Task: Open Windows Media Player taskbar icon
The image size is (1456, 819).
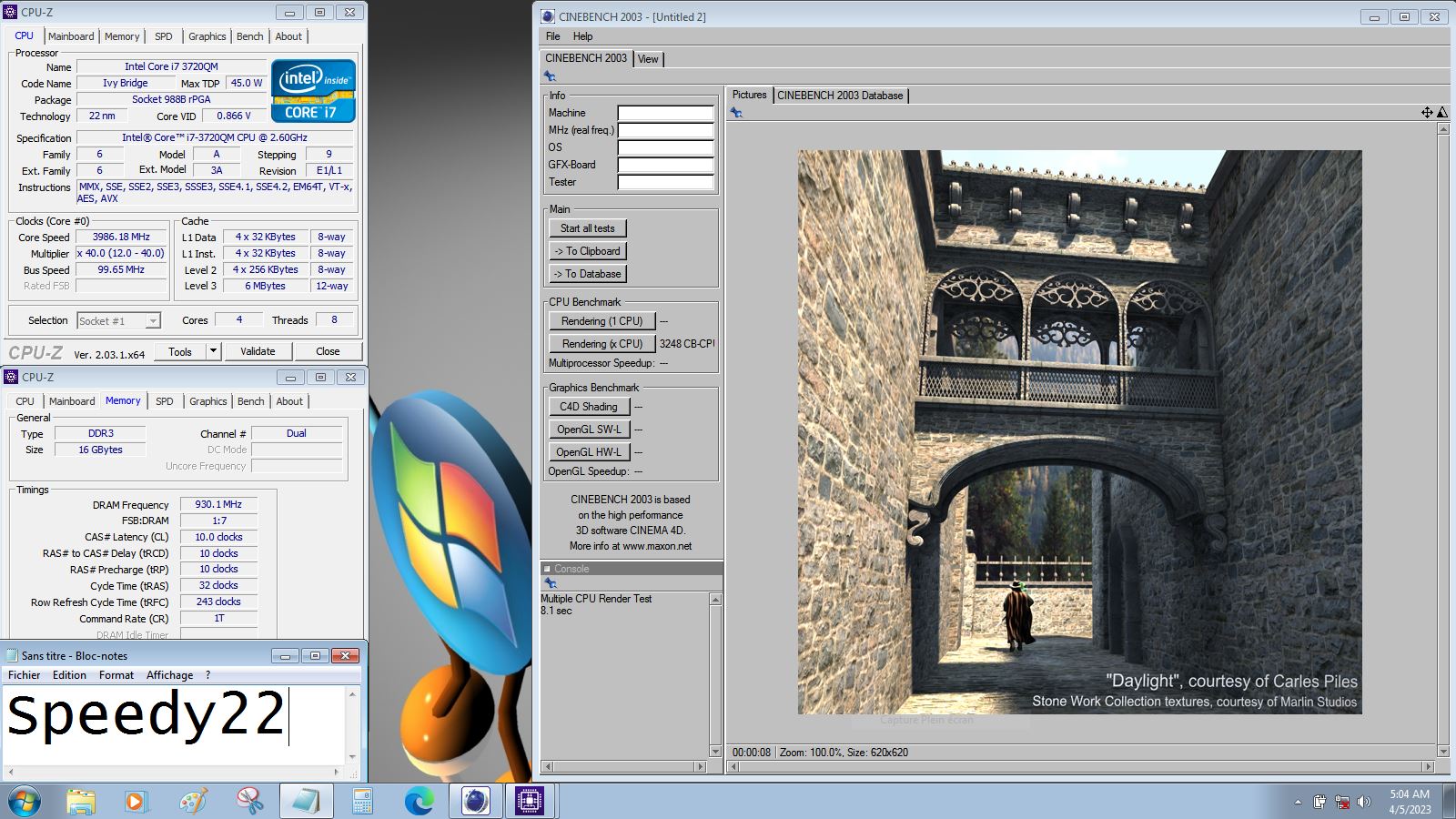Action: click(136, 801)
